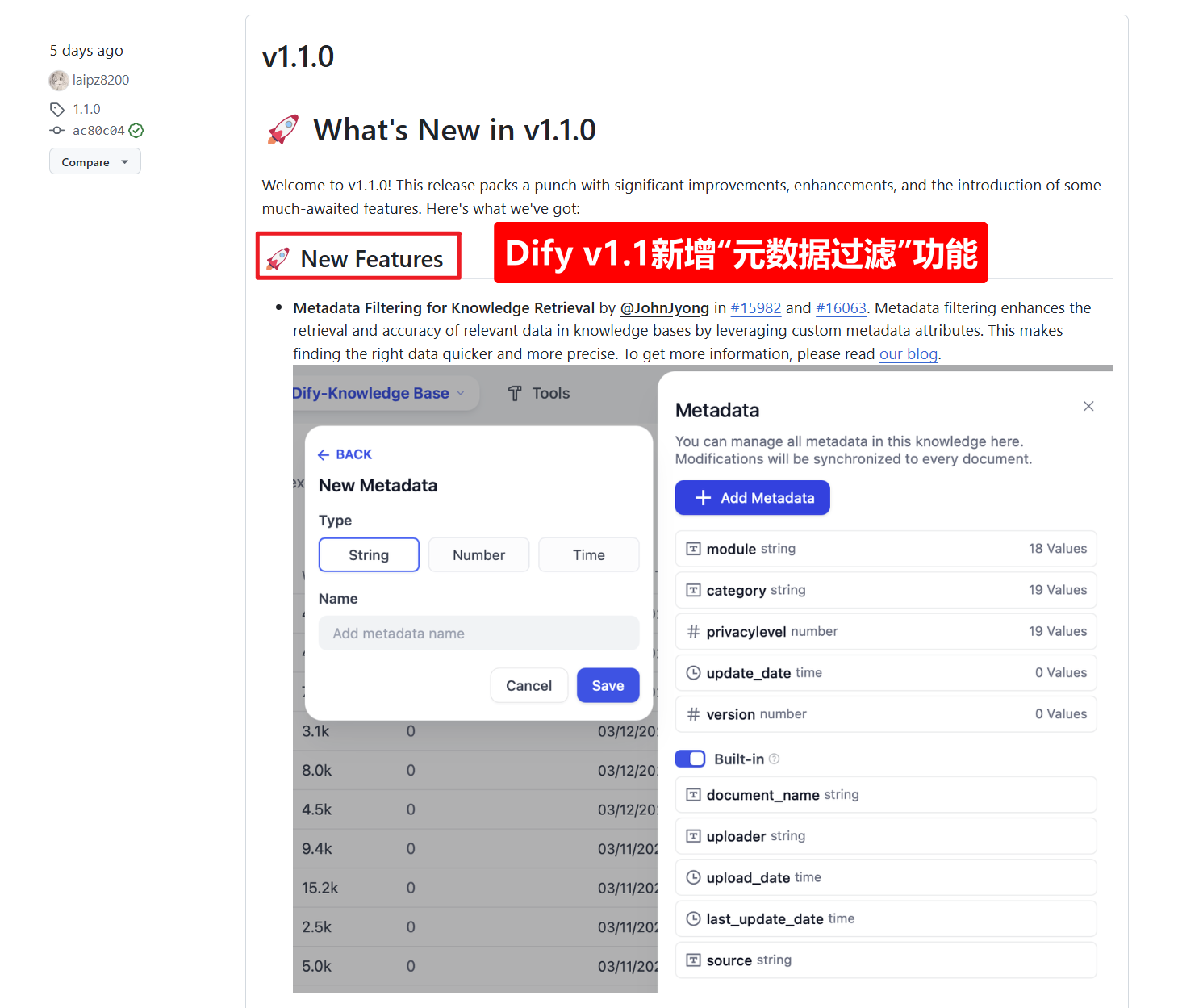The width and height of the screenshot is (1178, 1008).
Task: Select the Number metadata type
Action: click(478, 554)
